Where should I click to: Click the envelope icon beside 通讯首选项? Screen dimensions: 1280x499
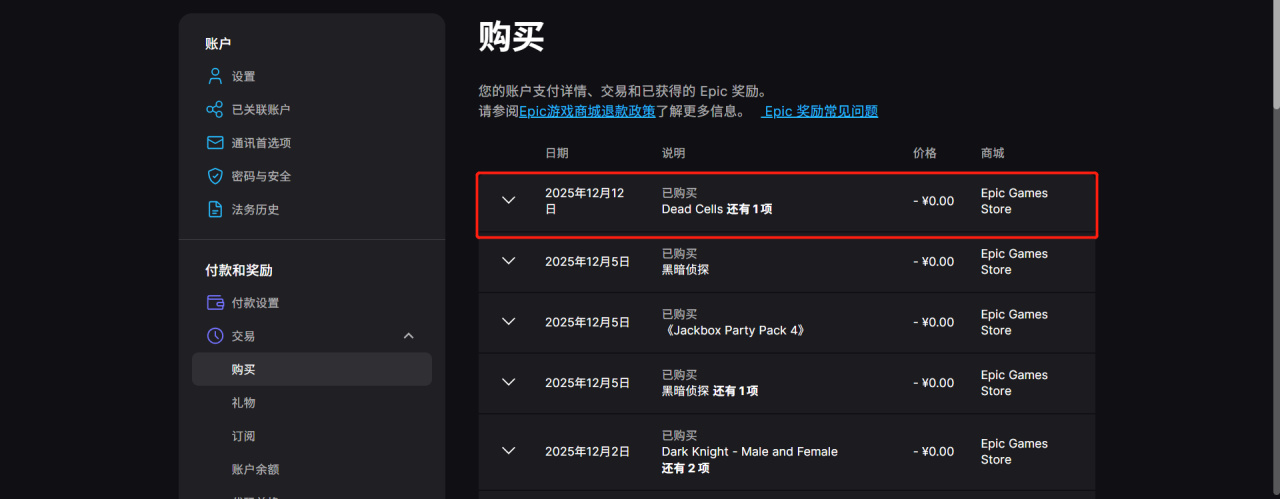214,143
